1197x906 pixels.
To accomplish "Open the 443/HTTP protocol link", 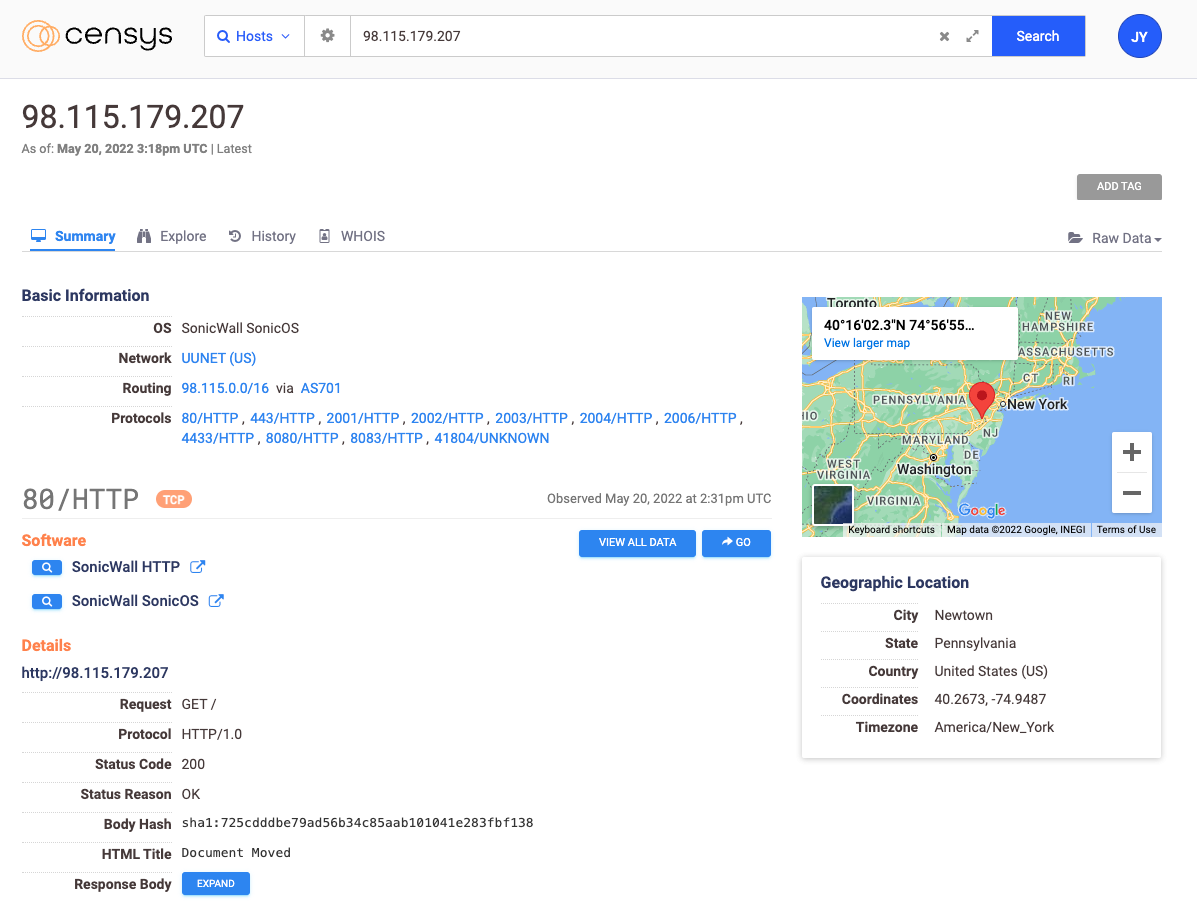I will [x=282, y=418].
